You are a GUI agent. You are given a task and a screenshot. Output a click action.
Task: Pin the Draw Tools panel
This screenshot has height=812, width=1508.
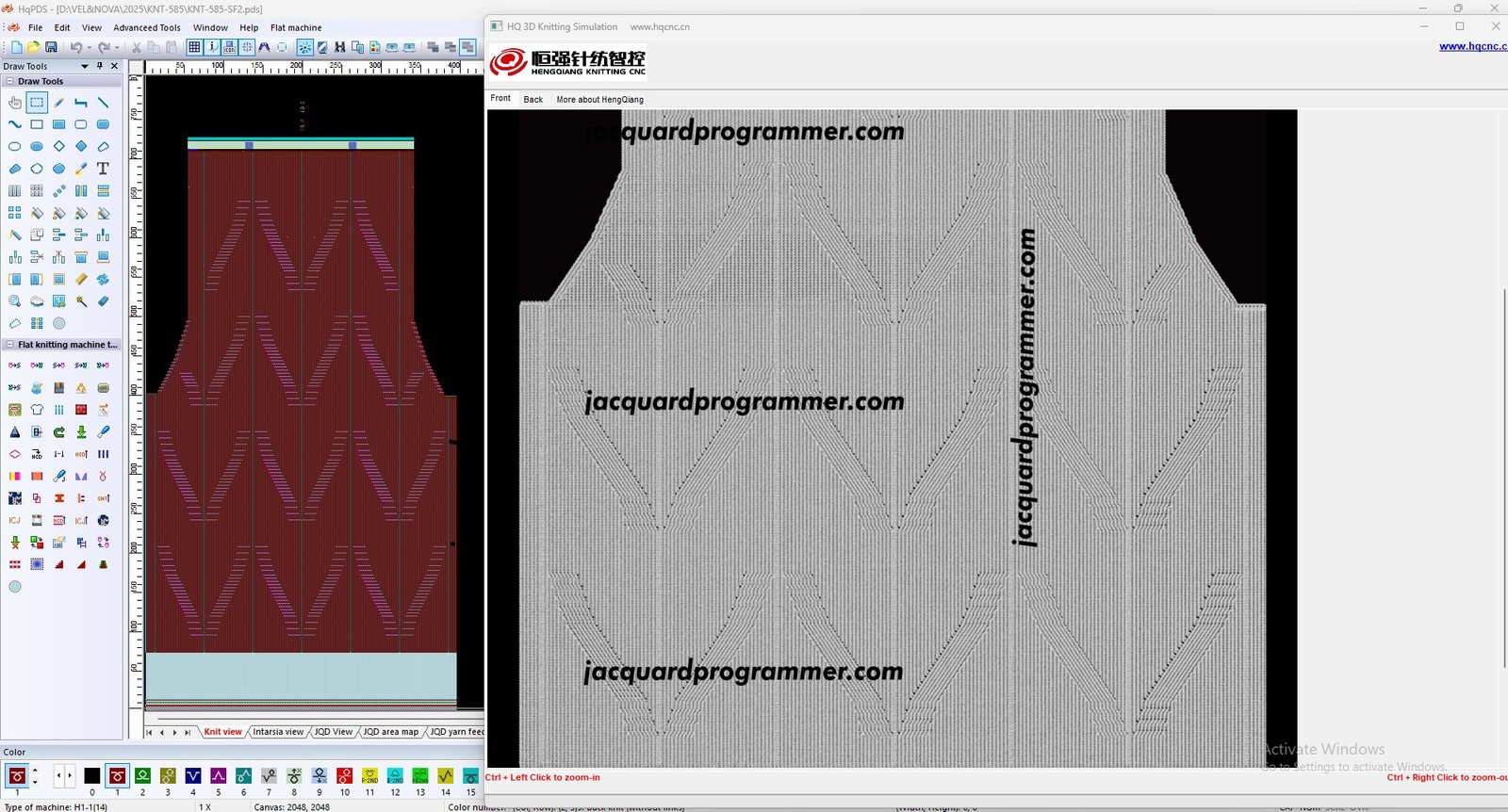pos(100,66)
